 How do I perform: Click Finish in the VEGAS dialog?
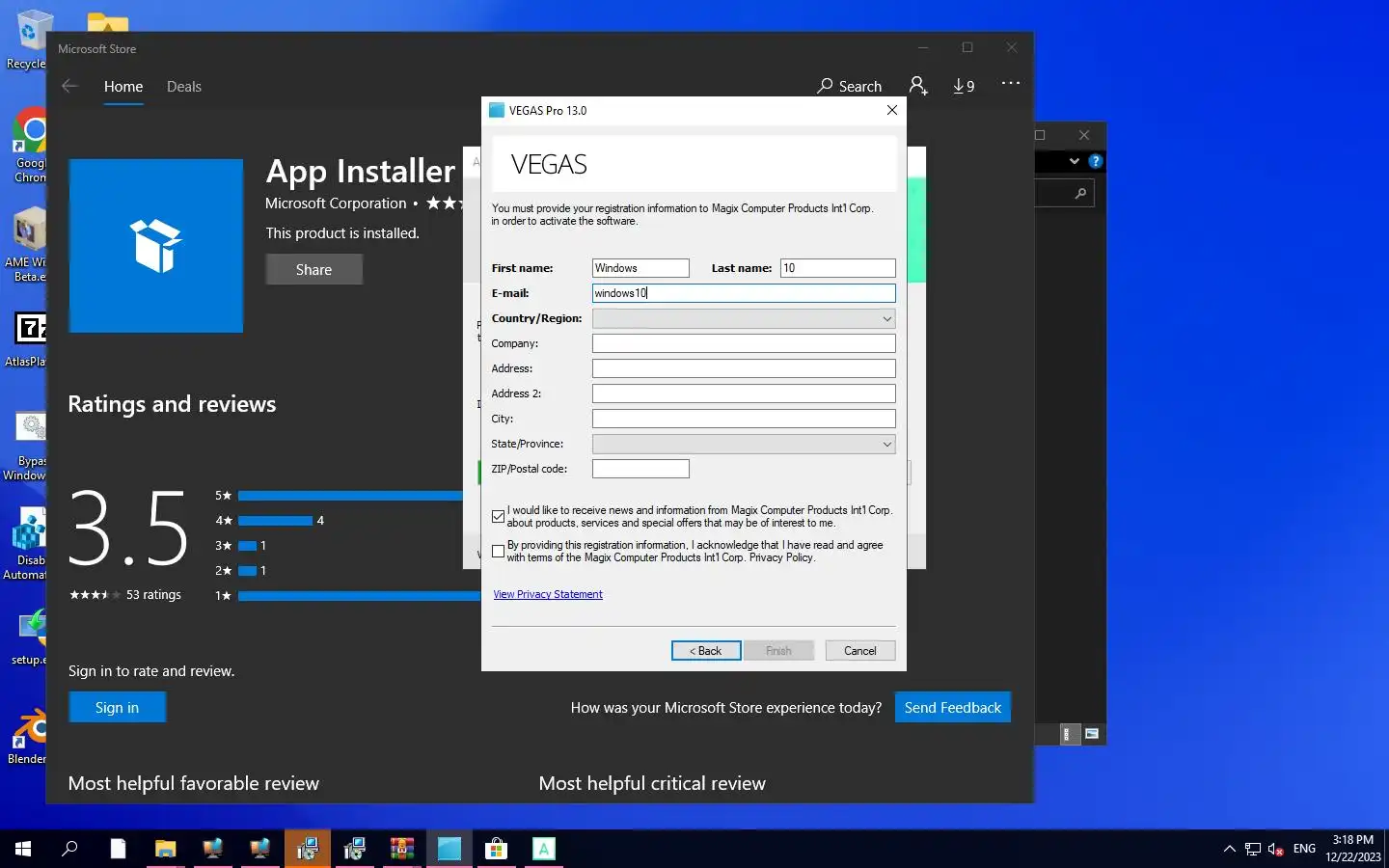point(778,651)
